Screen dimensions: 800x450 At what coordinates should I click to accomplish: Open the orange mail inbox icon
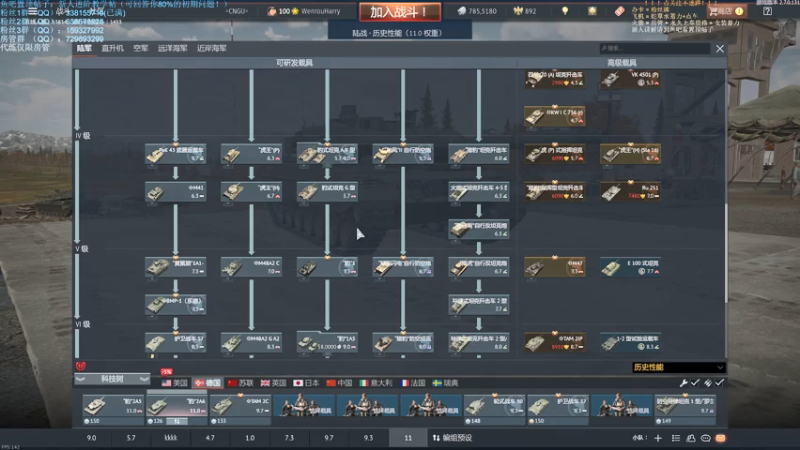pyautogui.click(x=720, y=438)
